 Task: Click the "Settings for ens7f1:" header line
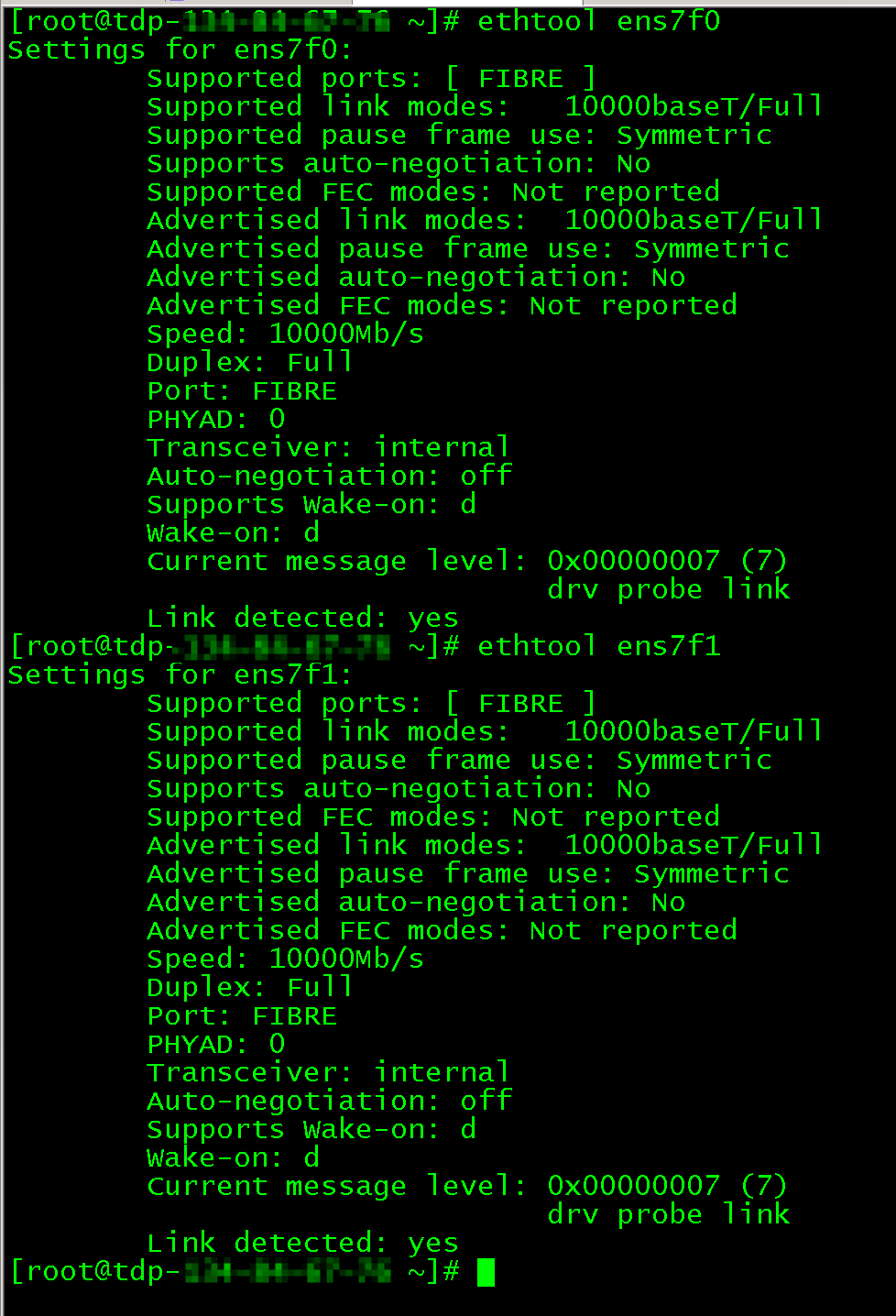pos(180,674)
